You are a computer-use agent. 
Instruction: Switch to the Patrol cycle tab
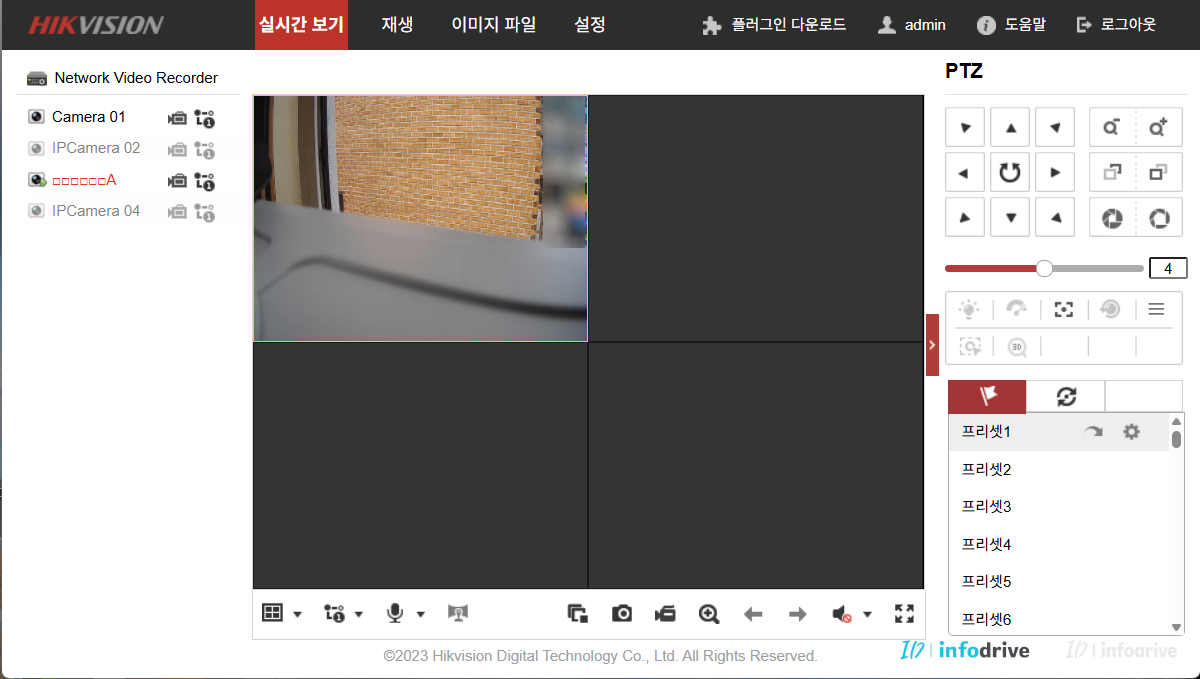pyautogui.click(x=1066, y=396)
